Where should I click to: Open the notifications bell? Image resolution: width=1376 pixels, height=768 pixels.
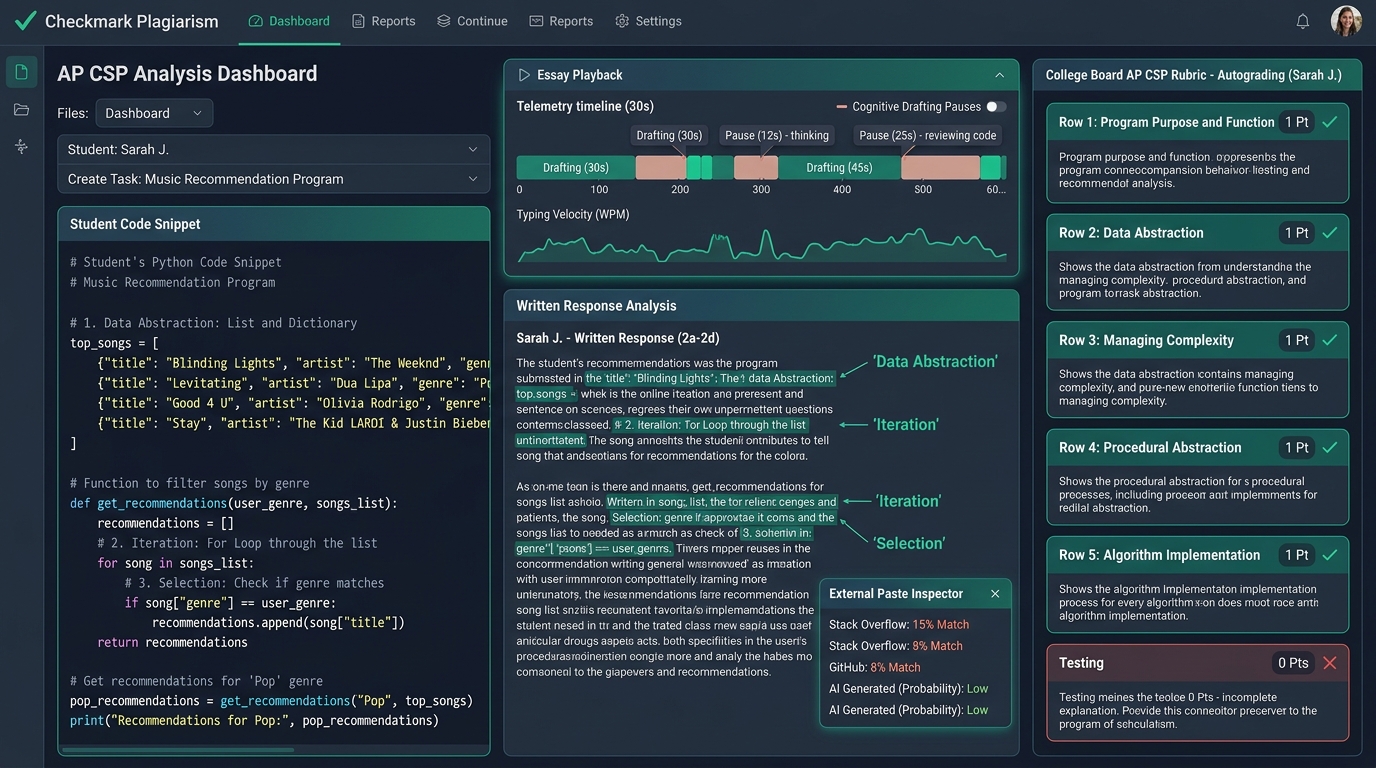tap(1302, 21)
